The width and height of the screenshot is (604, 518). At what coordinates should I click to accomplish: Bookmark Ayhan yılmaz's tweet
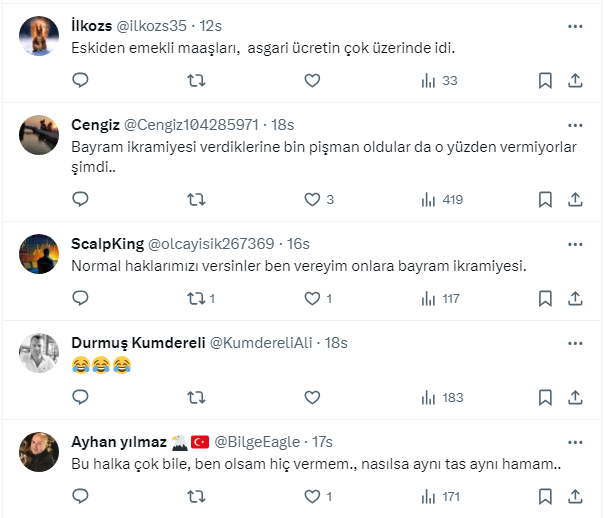[x=545, y=496]
